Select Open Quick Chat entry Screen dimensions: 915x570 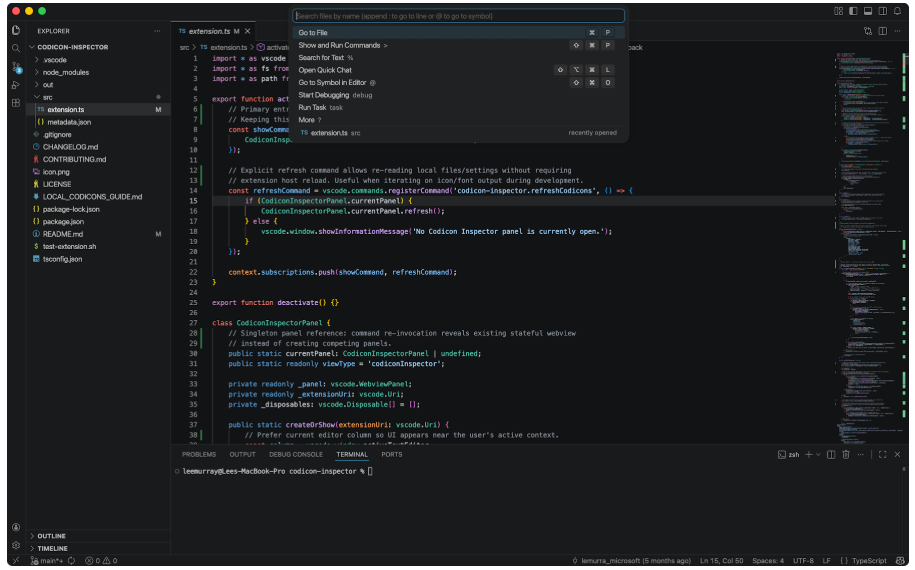[x=458, y=70]
